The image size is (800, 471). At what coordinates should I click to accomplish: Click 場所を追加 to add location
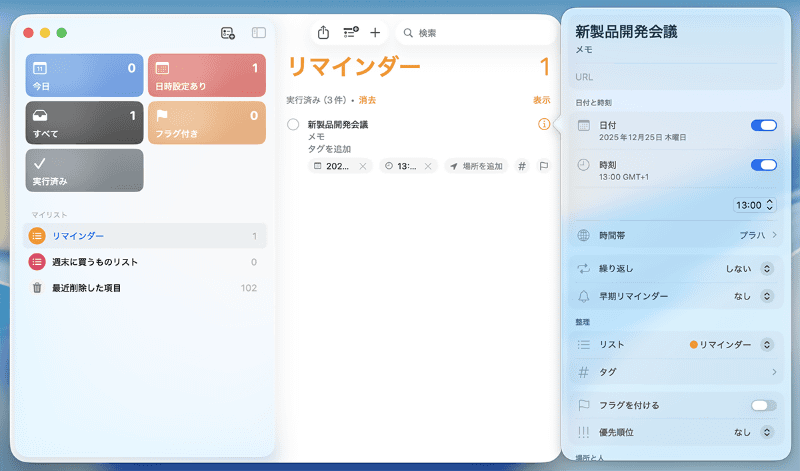[x=477, y=166]
